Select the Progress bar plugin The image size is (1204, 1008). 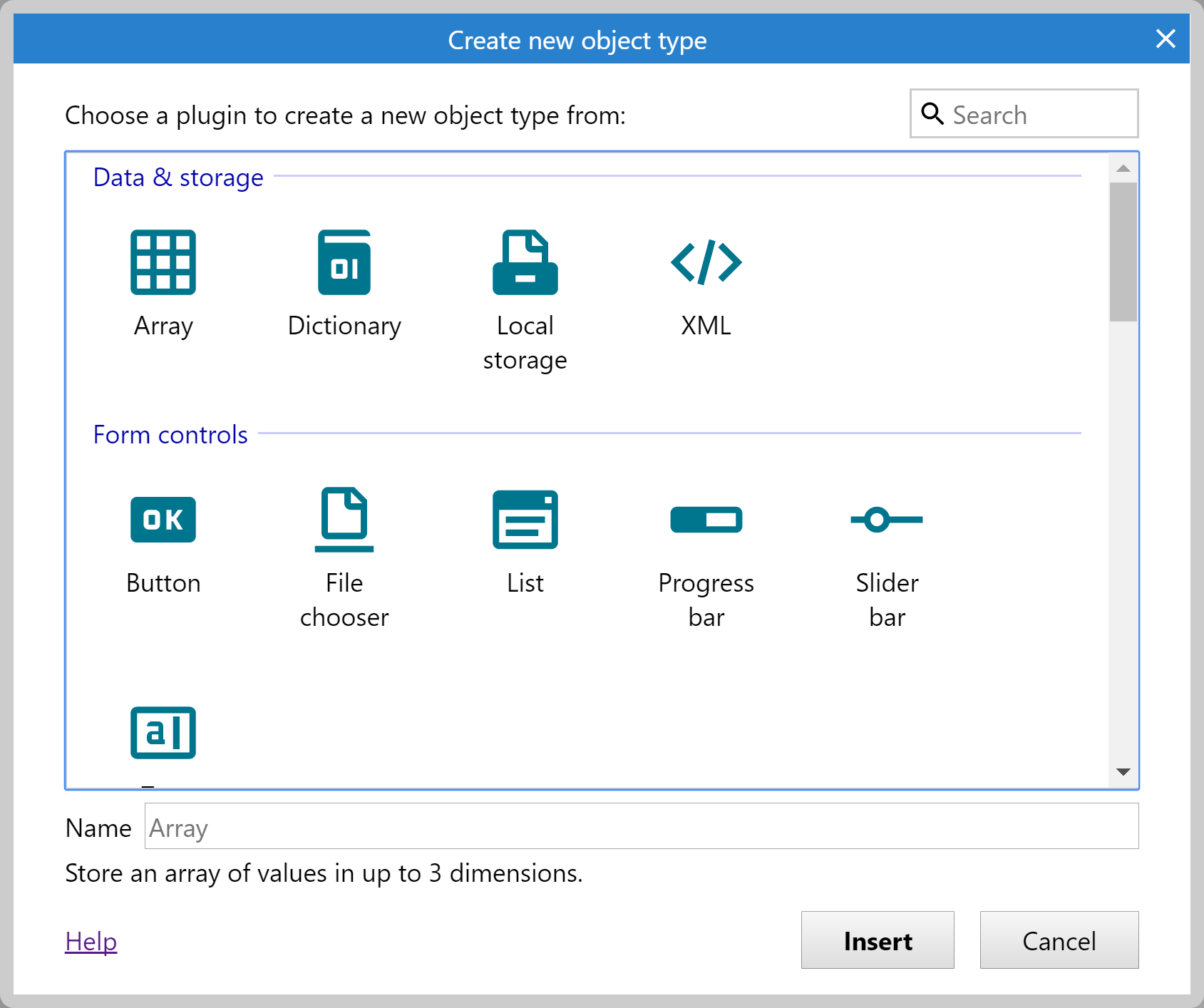click(x=706, y=520)
